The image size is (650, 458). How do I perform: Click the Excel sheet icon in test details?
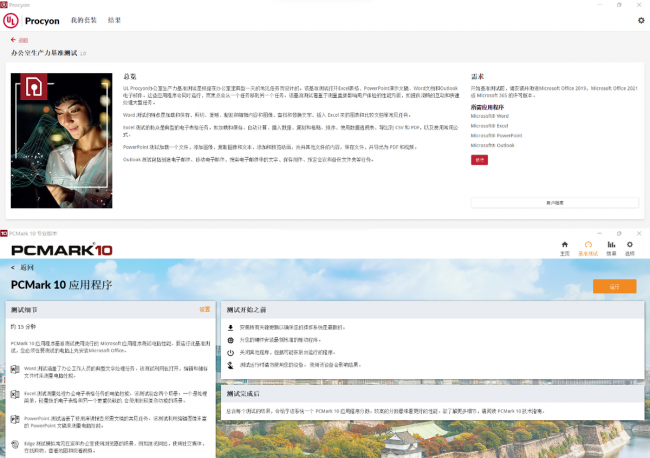(x=15, y=394)
